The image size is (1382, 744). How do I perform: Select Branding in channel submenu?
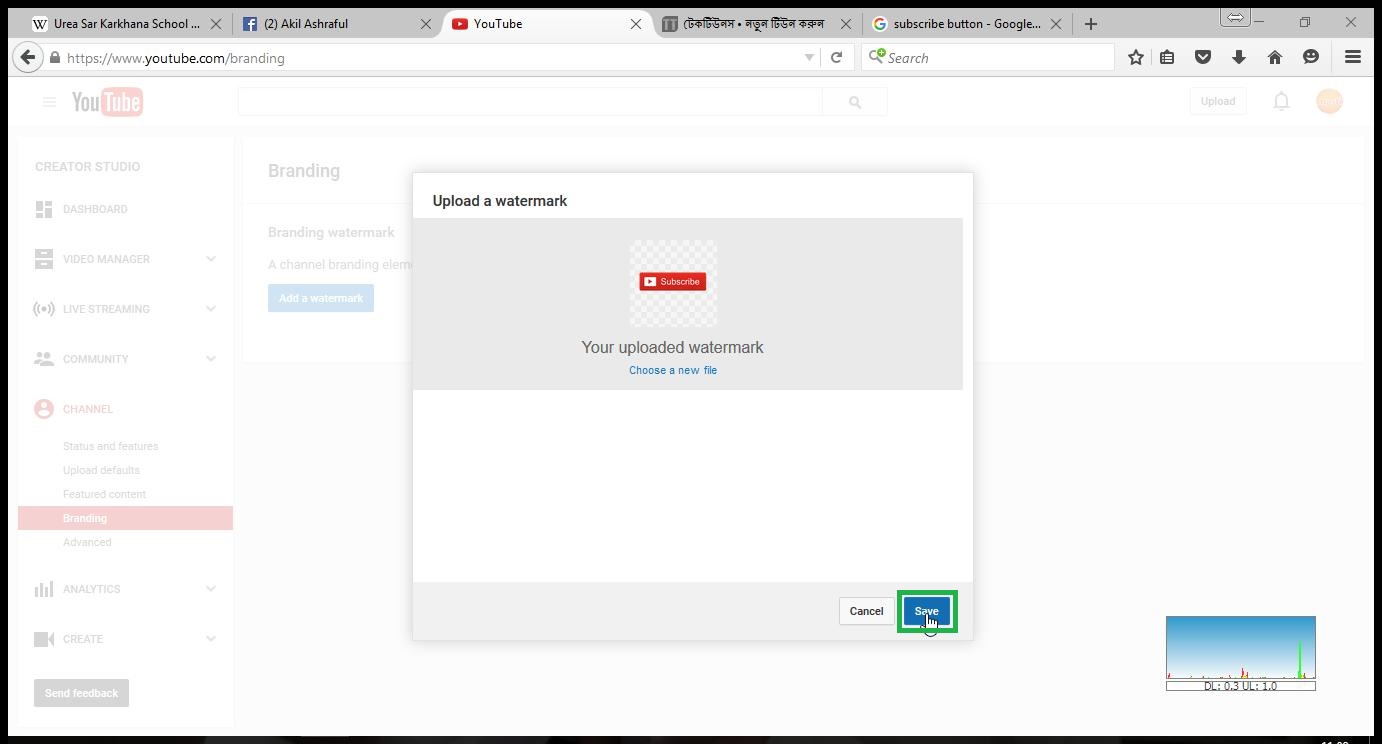pos(125,518)
